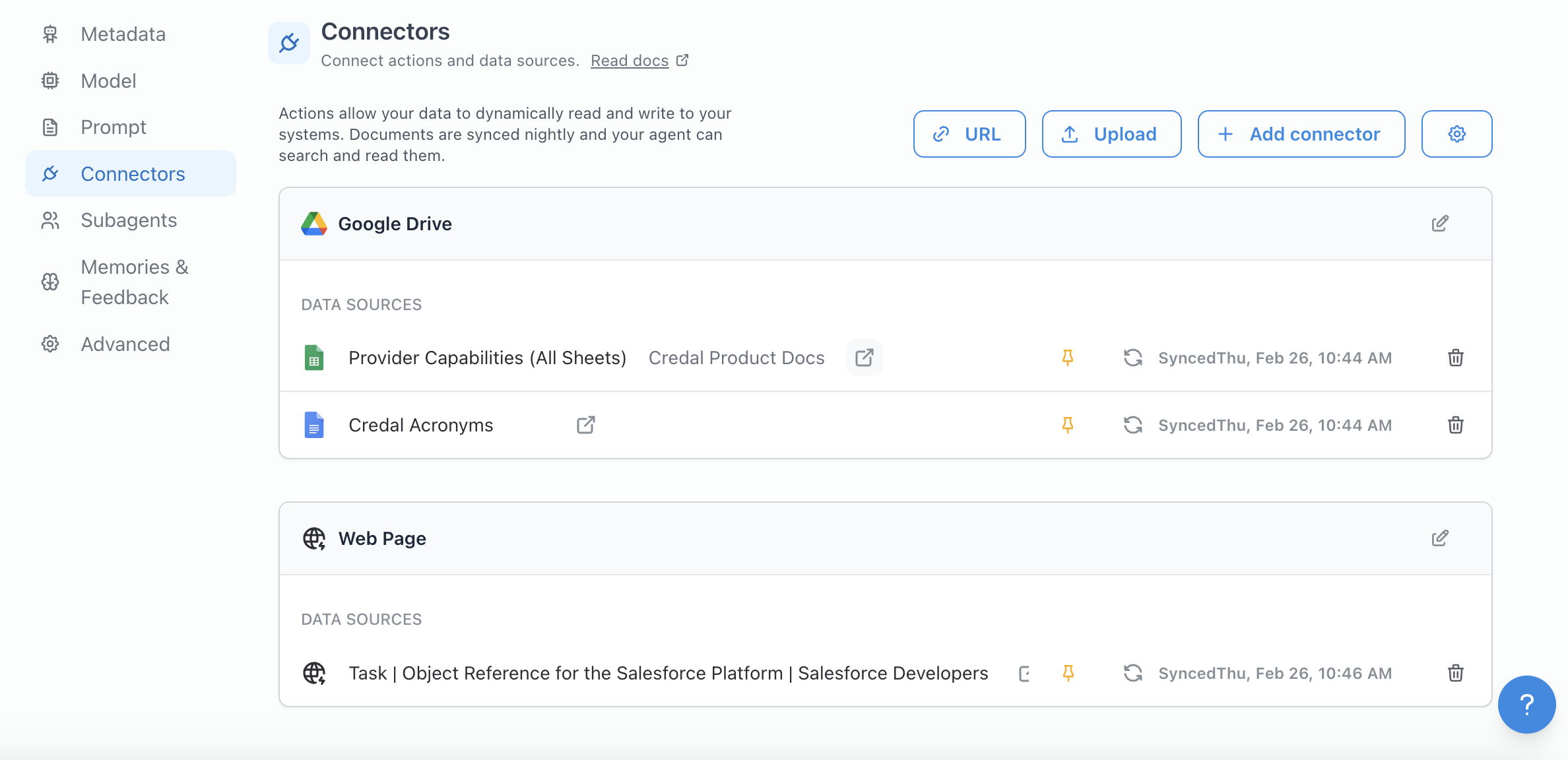The height and width of the screenshot is (760, 1568).
Task: Switch to Memories & Feedback
Action: click(134, 282)
